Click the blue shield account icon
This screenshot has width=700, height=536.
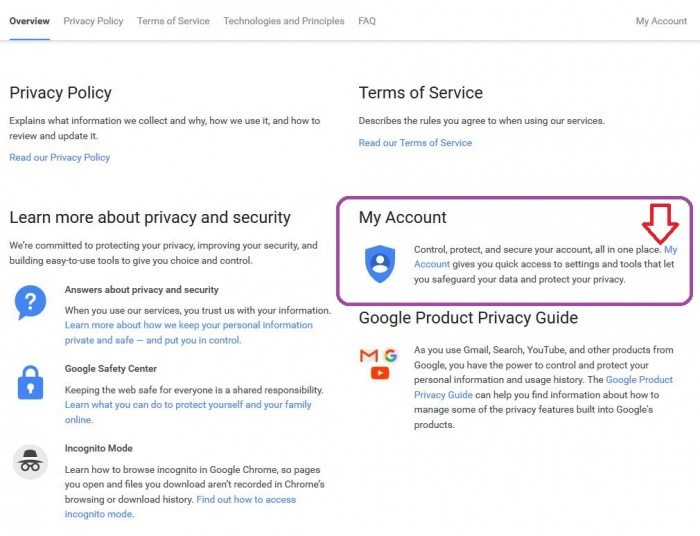[x=380, y=263]
